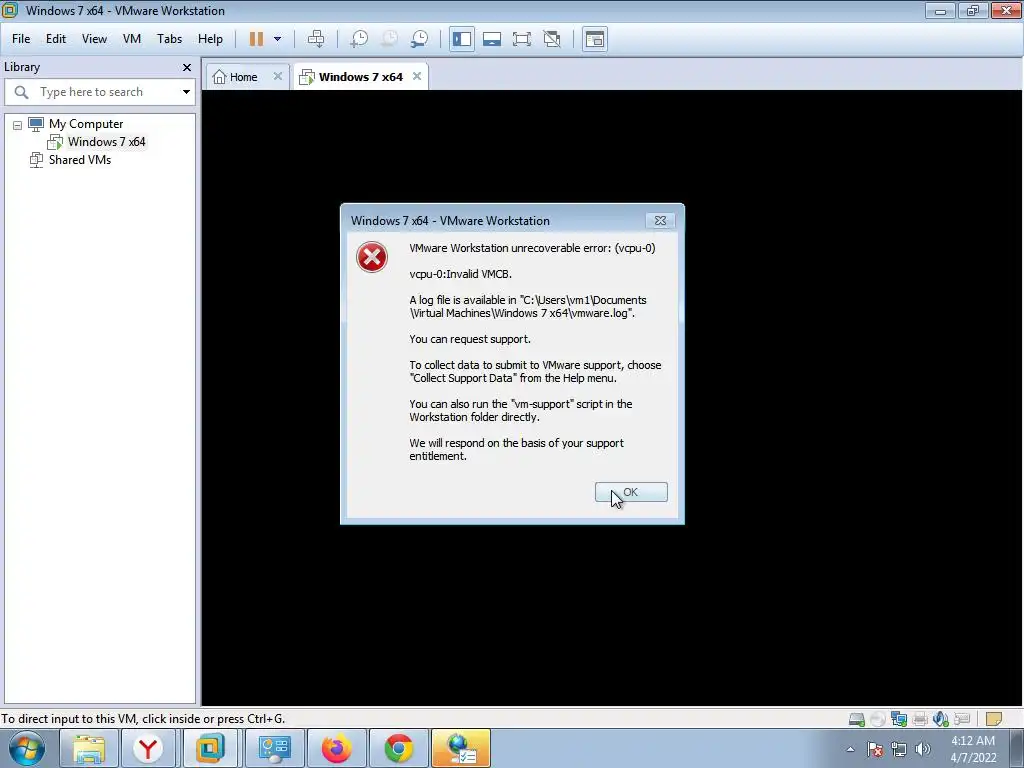
Task: Open the Windows Start menu
Action: (26, 748)
